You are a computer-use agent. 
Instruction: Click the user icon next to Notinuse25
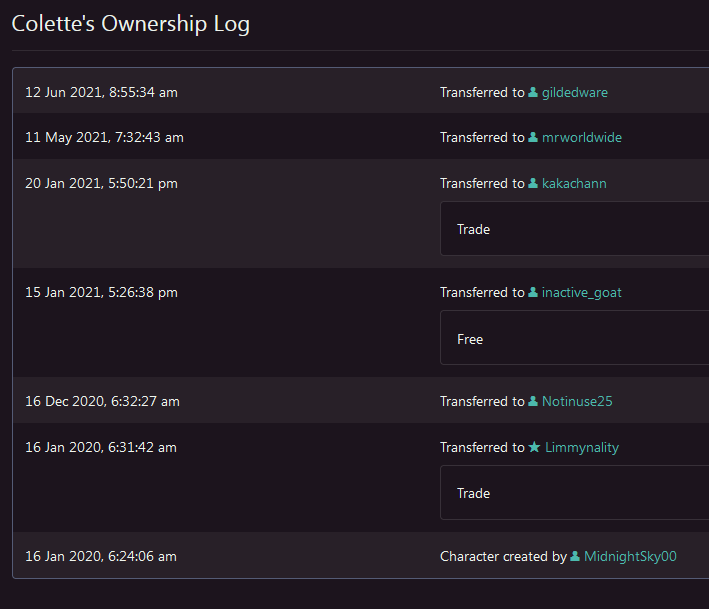tap(533, 401)
